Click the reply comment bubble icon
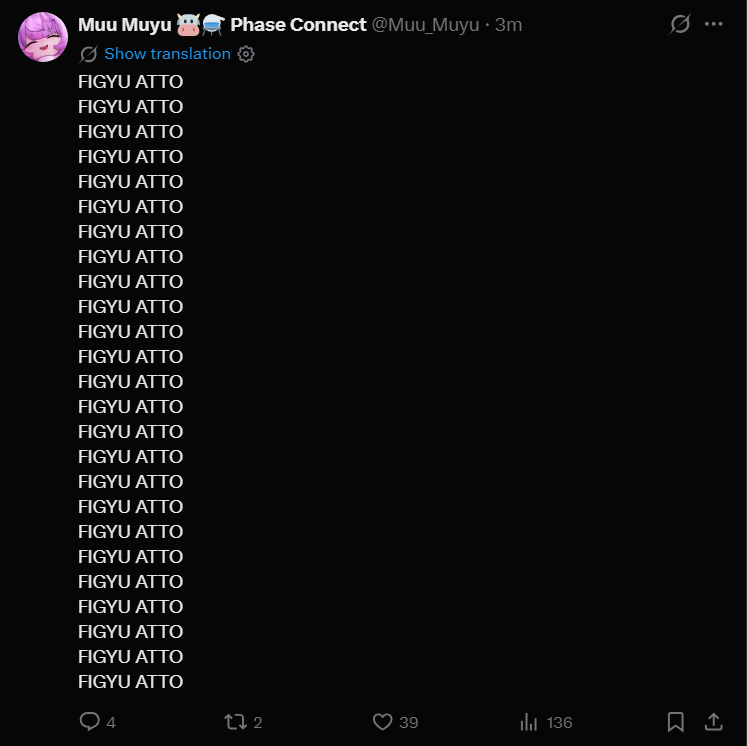 pos(90,721)
